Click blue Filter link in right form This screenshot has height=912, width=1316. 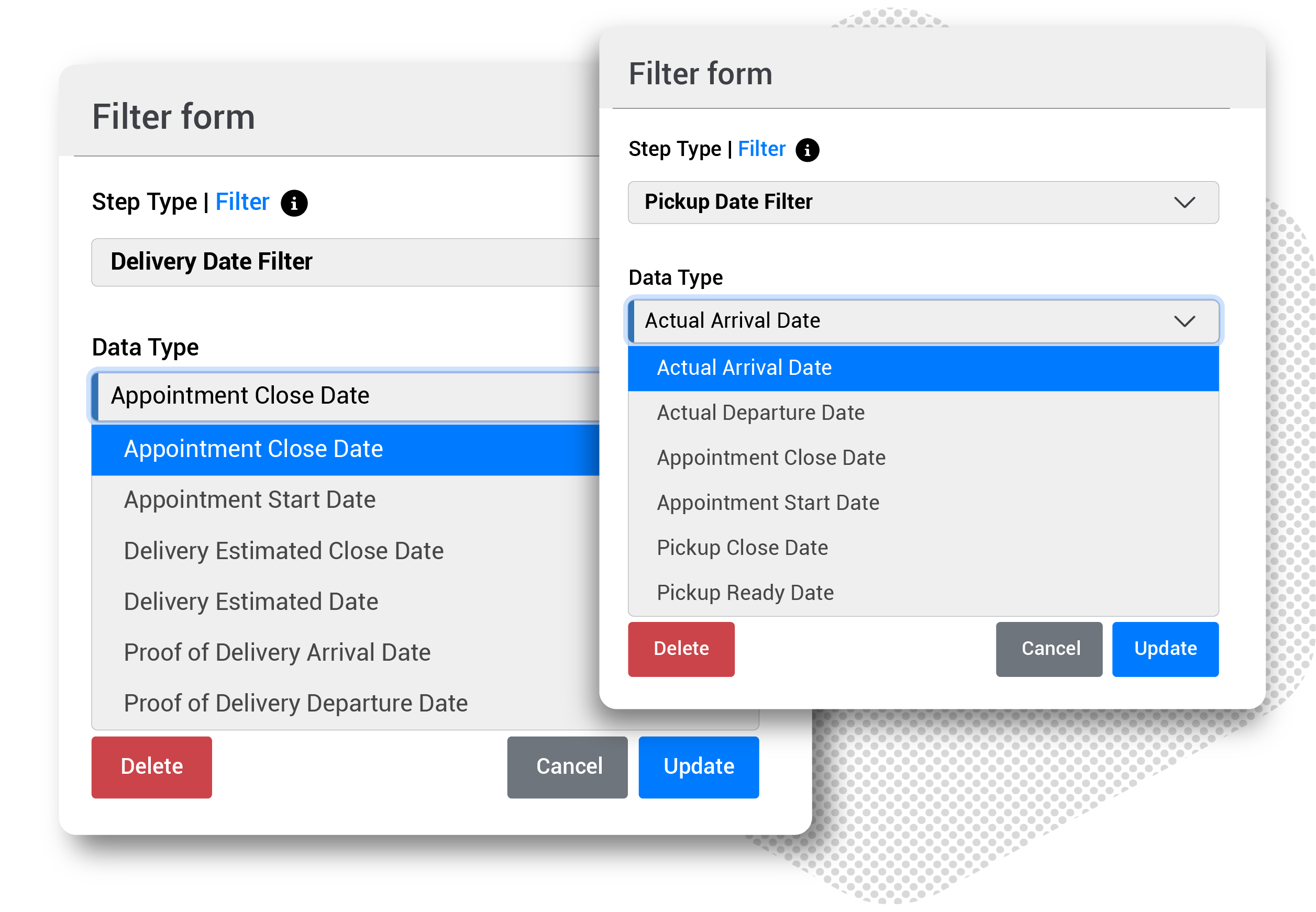point(761,149)
